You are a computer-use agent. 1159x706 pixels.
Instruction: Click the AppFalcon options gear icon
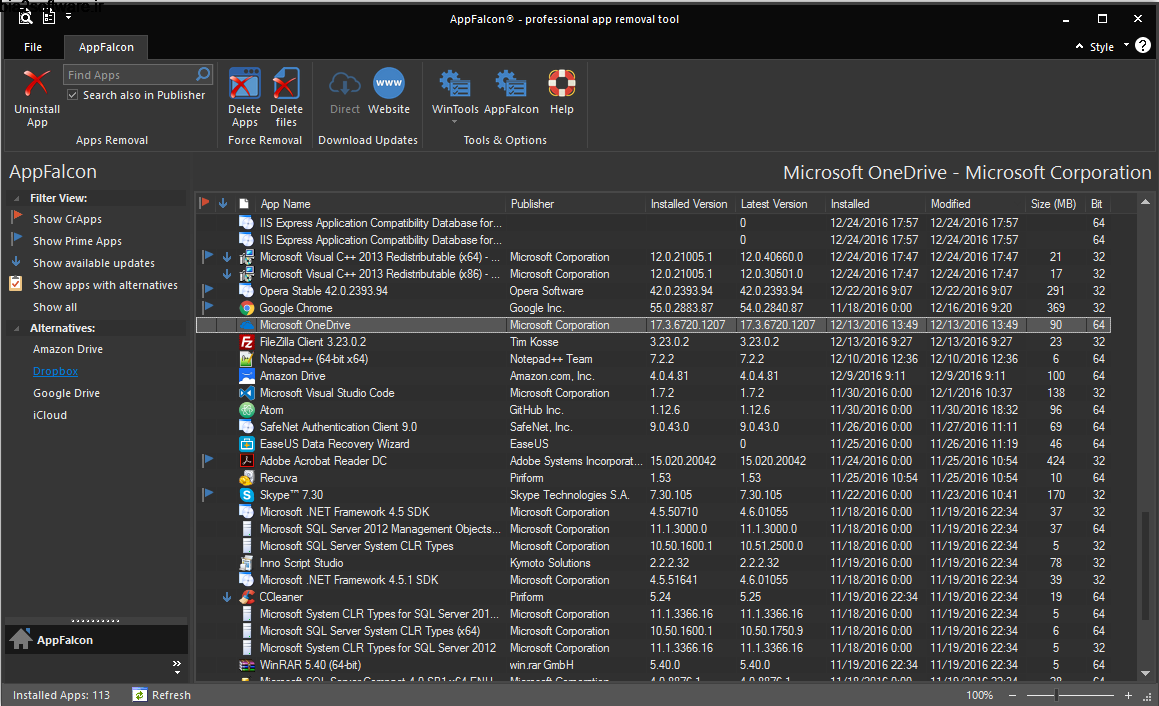tap(511, 84)
